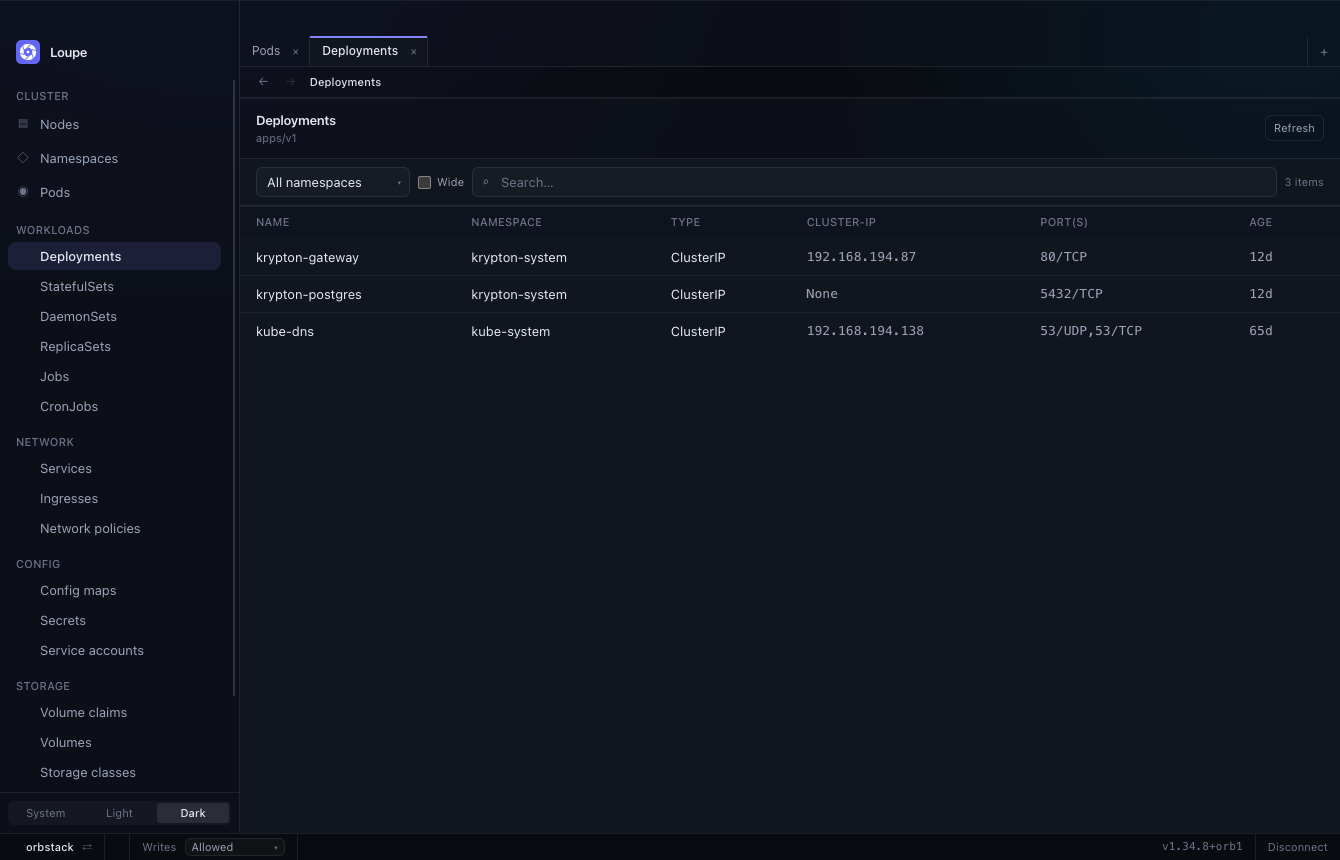Click the orbstack switch-context arrows icon

87,847
